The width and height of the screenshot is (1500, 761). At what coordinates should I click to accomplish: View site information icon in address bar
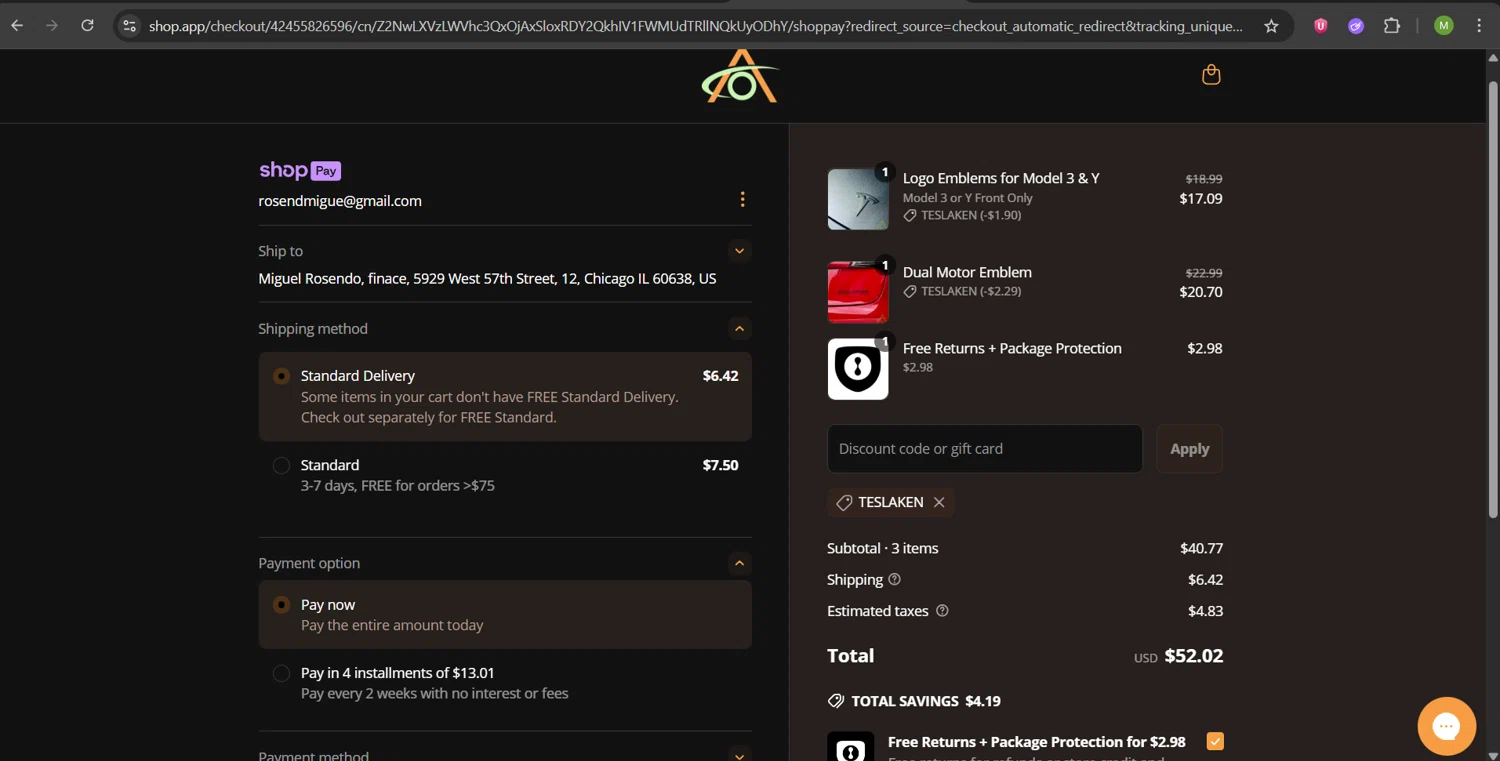129,26
